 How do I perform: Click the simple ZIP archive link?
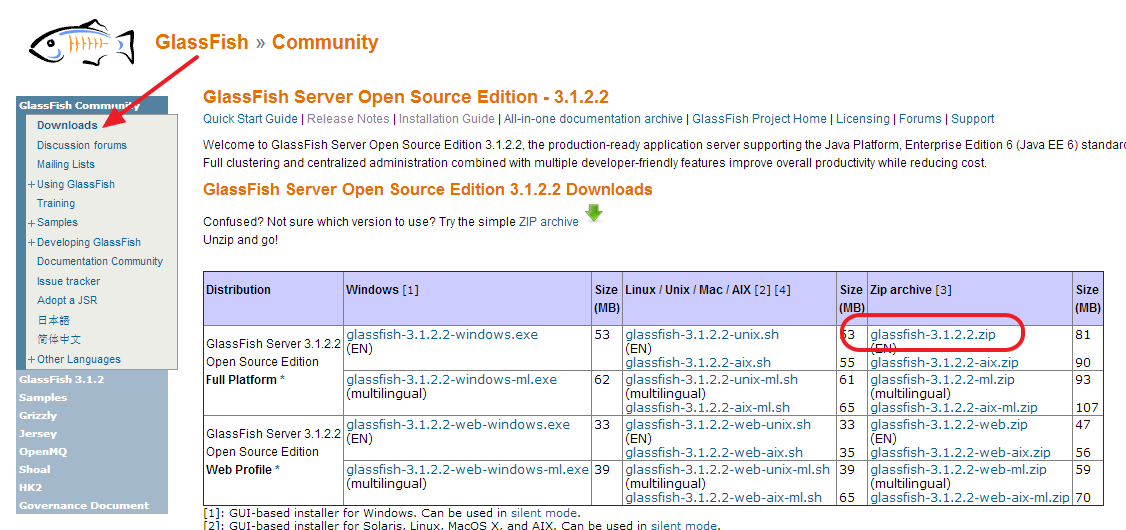pyautogui.click(x=548, y=222)
